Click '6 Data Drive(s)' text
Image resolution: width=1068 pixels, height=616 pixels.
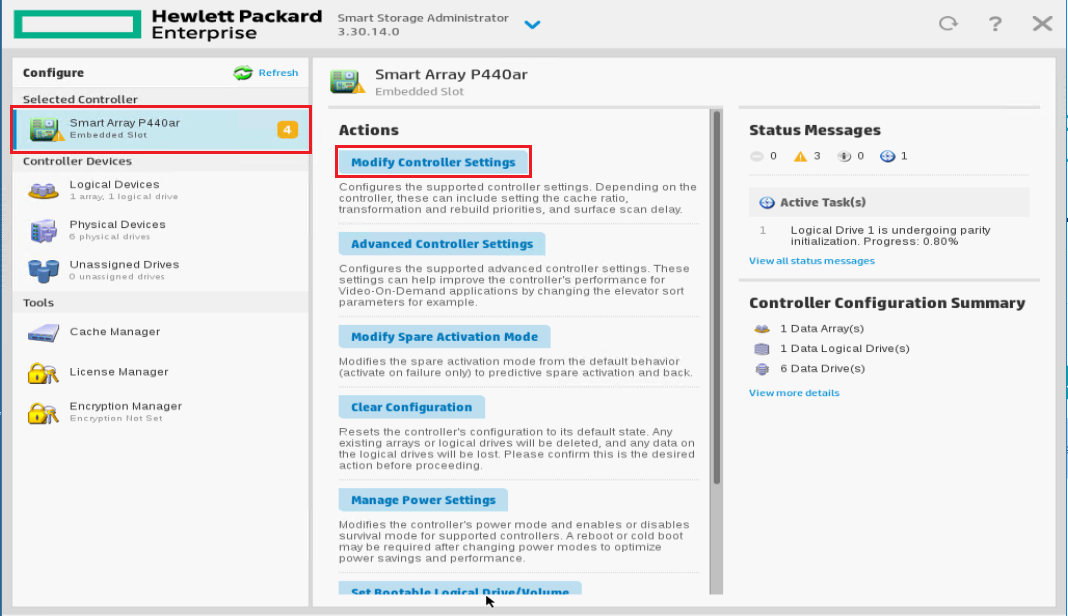coord(822,368)
